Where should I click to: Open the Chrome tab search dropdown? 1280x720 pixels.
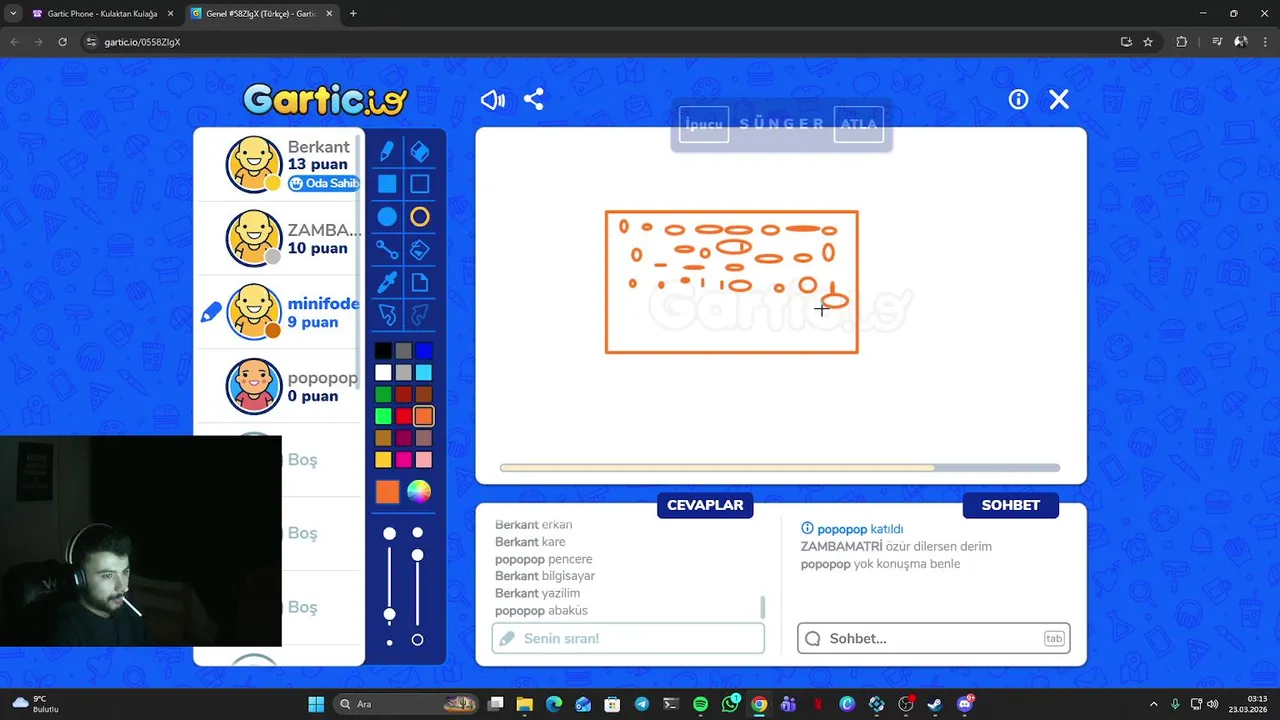coord(13,14)
